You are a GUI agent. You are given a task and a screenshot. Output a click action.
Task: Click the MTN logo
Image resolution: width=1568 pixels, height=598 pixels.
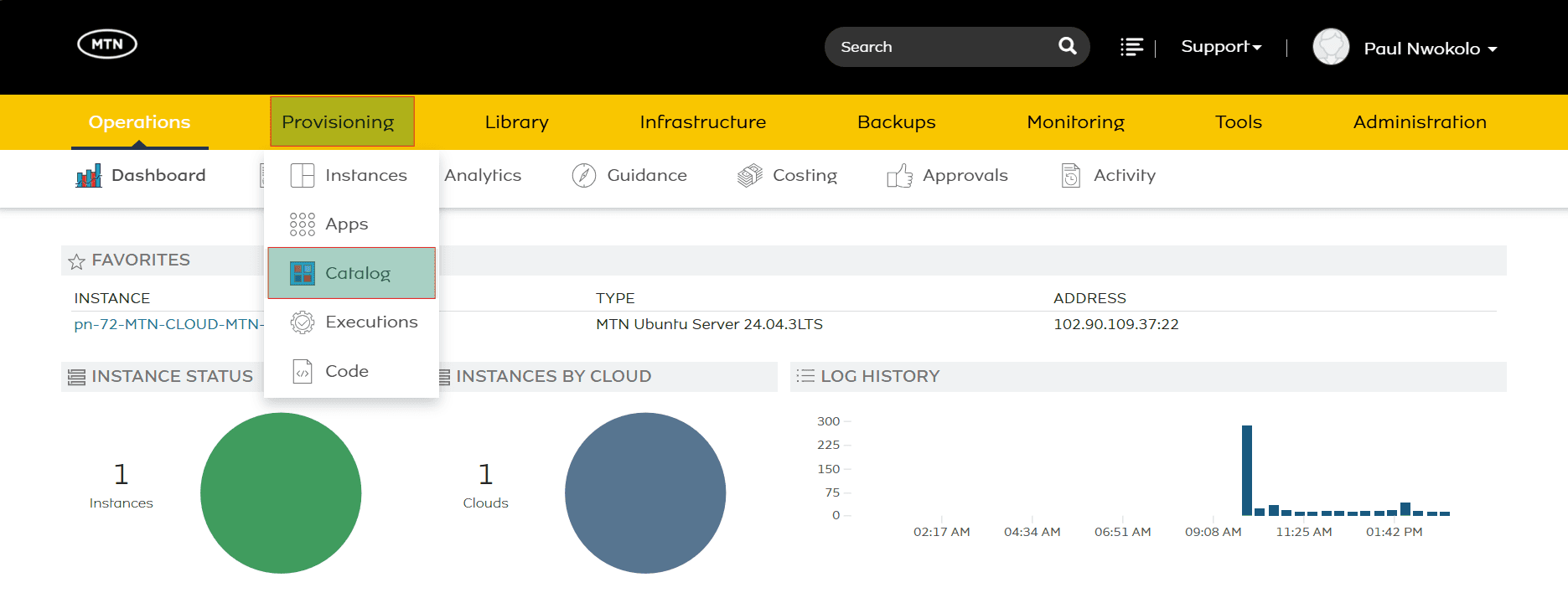coord(107,44)
